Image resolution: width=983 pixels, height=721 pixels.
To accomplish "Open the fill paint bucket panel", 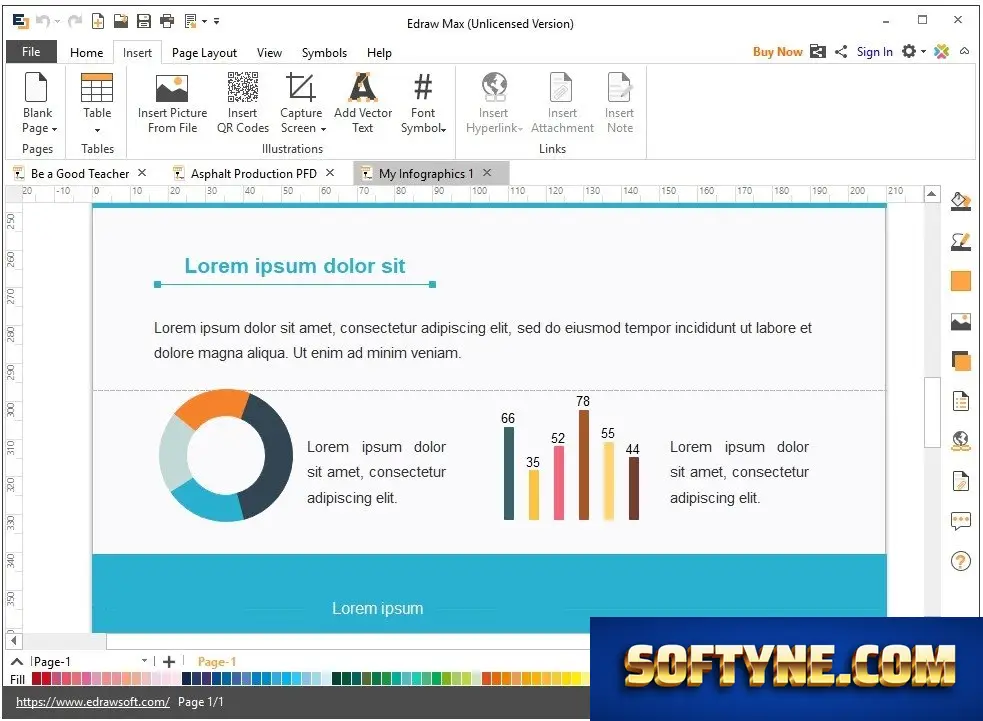I will [960, 202].
